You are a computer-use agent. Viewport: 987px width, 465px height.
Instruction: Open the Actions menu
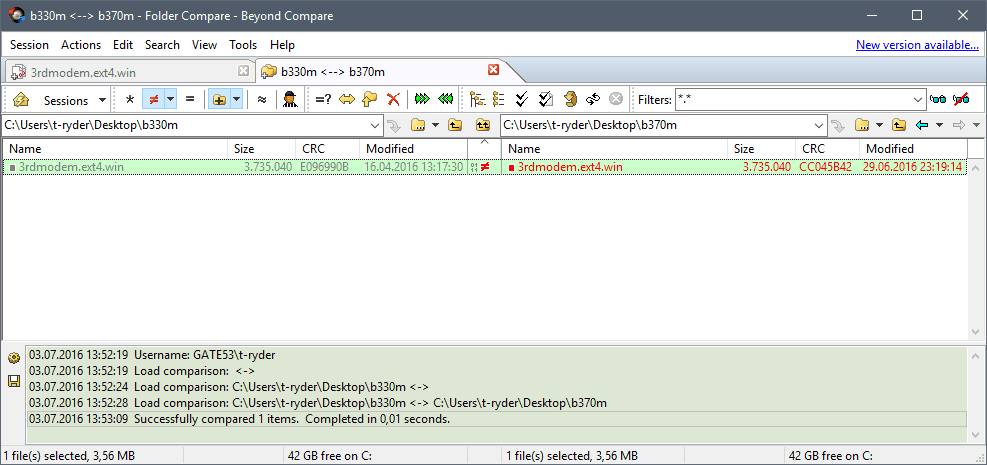(x=81, y=45)
